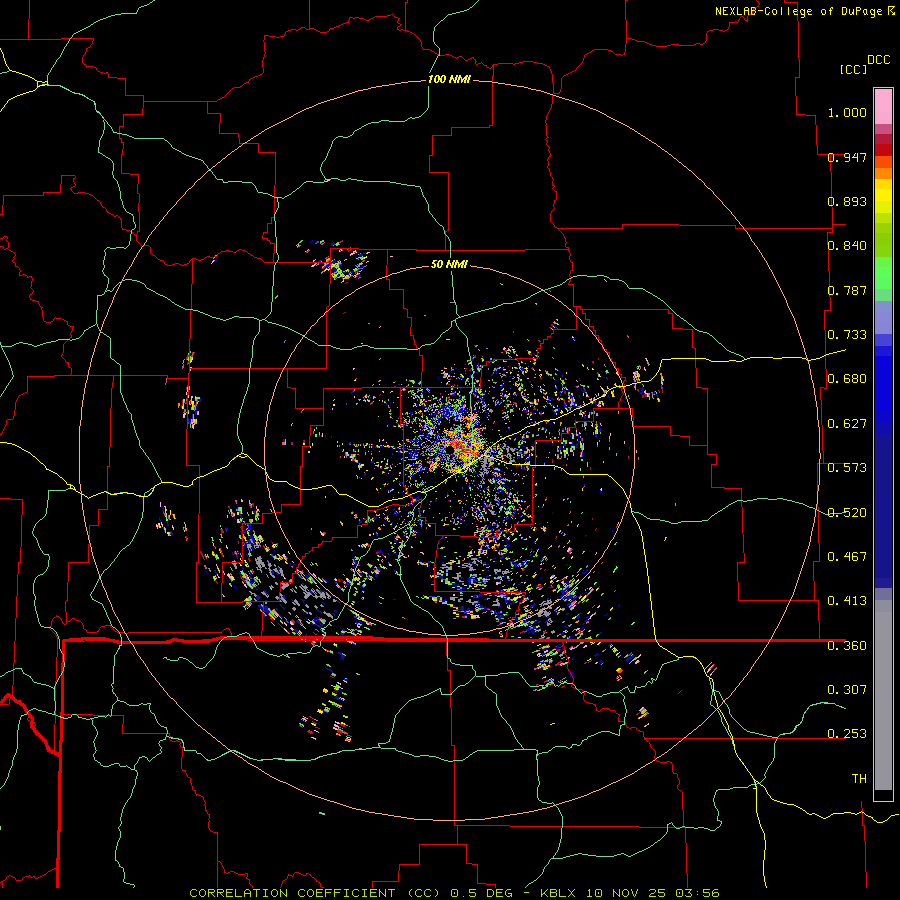Viewport: 900px width, 900px height.
Task: Click the 0.360 legend value
Action: 847,646
